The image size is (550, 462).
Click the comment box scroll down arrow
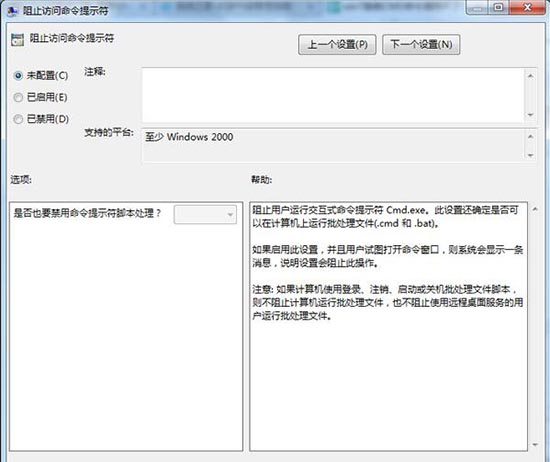[530, 115]
